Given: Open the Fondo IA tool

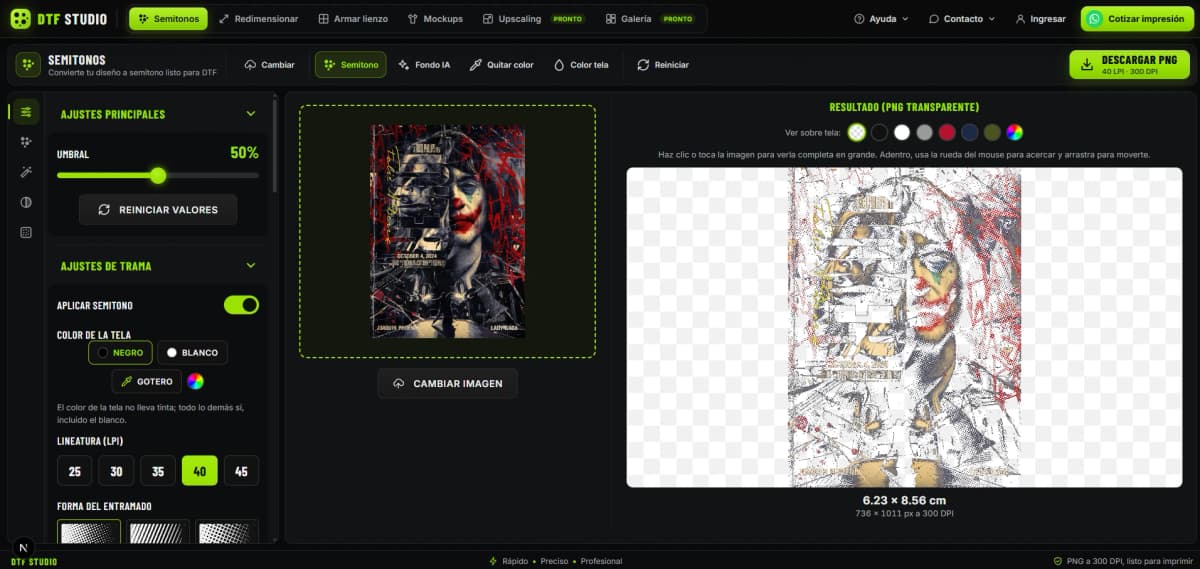Looking at the screenshot, I should coord(424,65).
